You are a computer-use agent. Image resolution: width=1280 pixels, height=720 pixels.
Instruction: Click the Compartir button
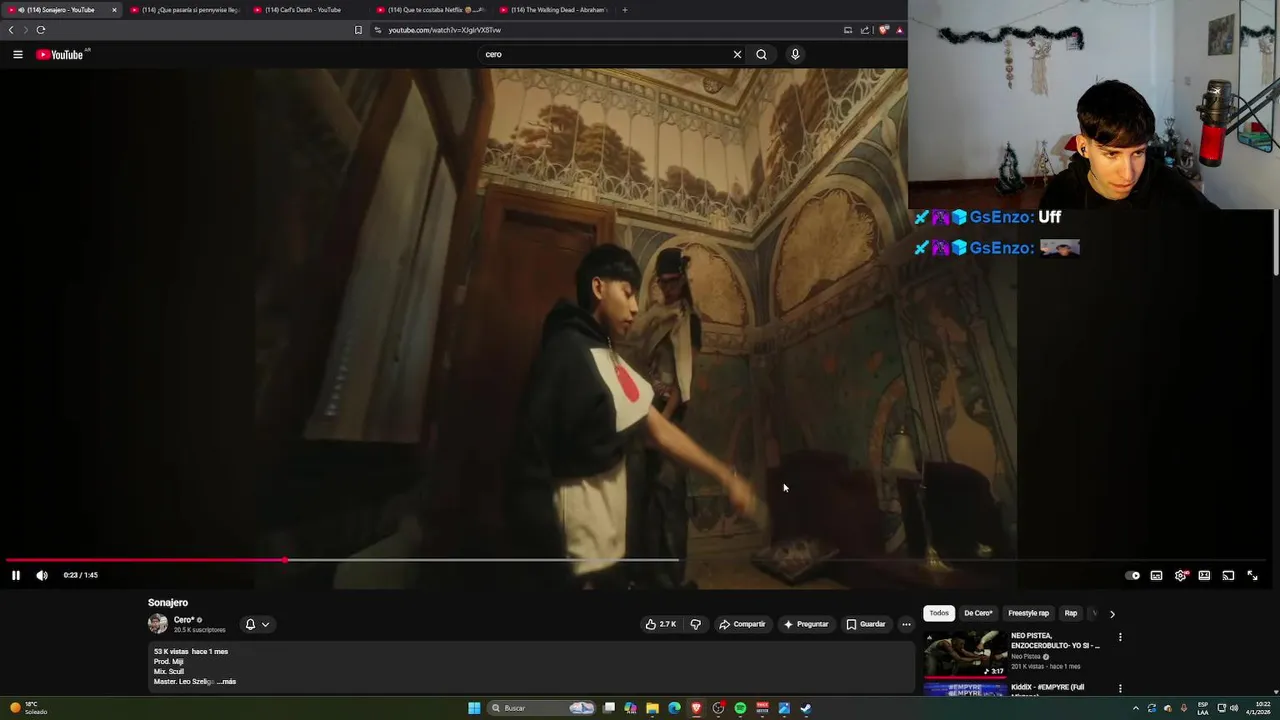coord(742,624)
